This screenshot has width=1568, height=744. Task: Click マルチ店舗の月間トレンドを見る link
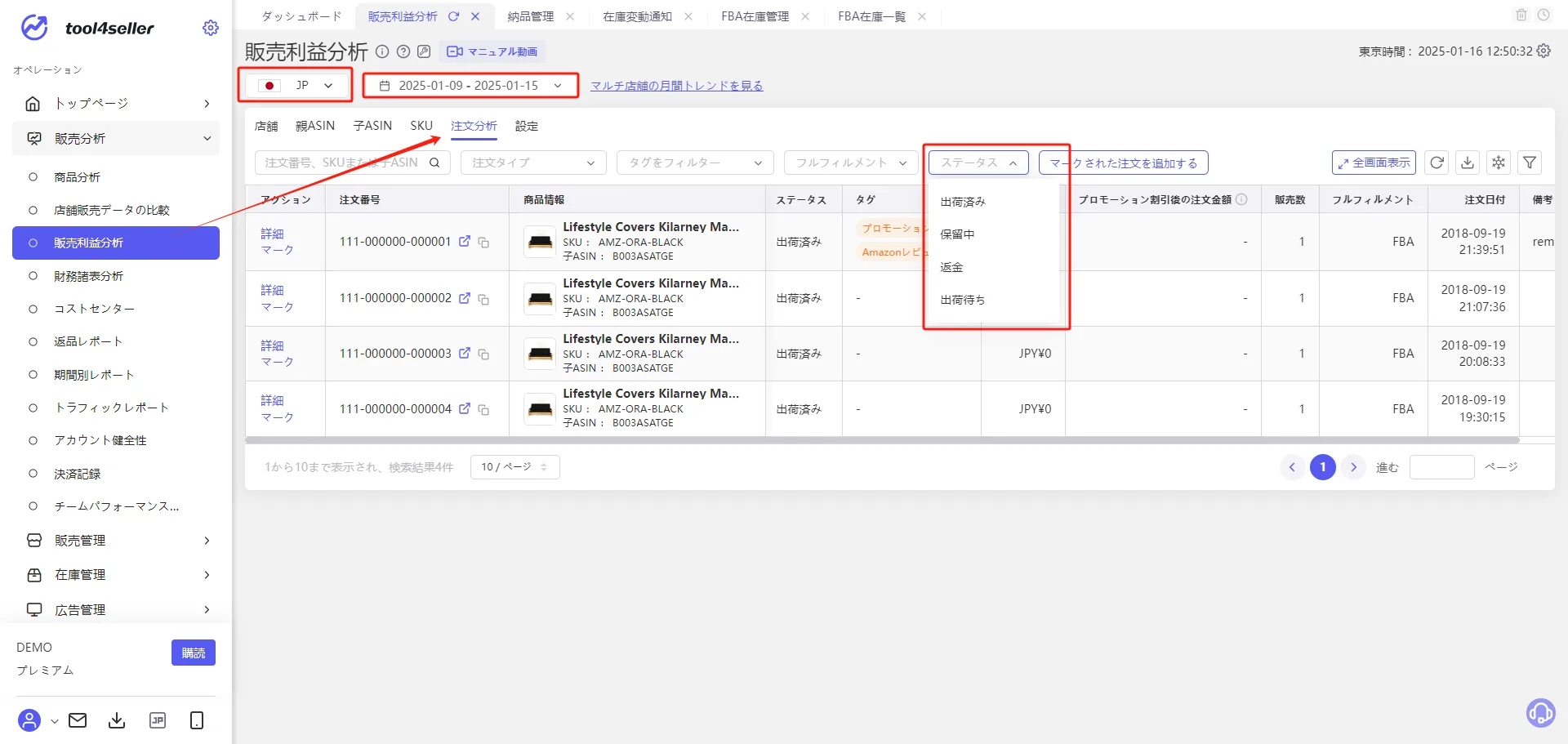677,86
